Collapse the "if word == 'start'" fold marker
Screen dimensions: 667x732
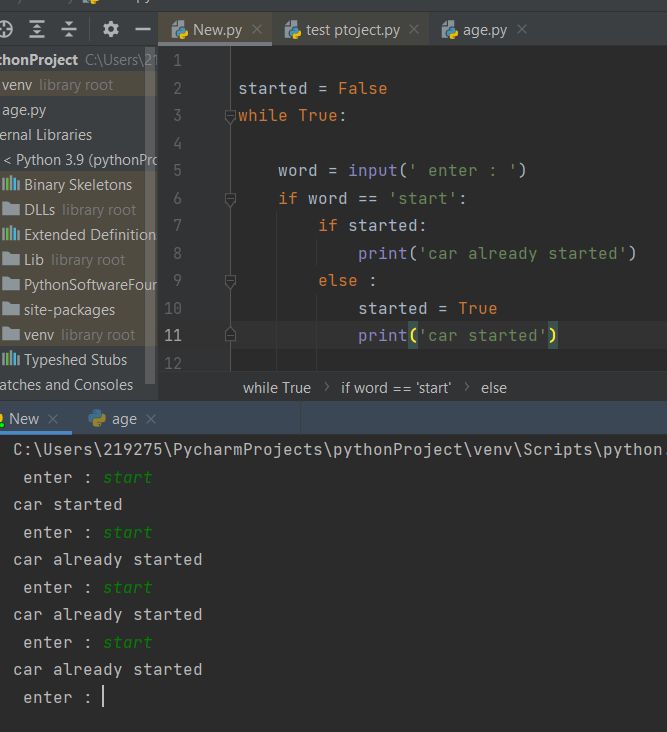click(x=230, y=199)
